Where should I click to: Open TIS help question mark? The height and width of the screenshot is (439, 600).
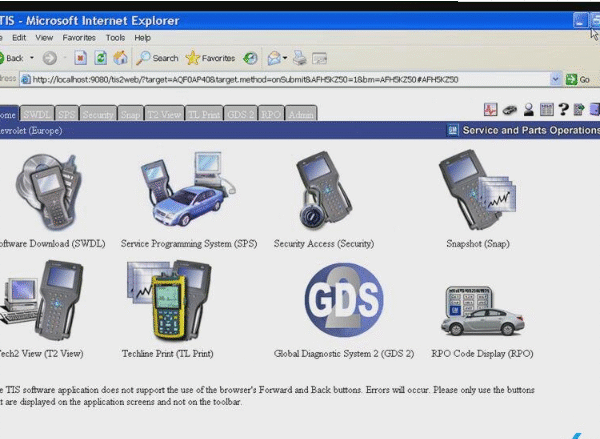563,109
